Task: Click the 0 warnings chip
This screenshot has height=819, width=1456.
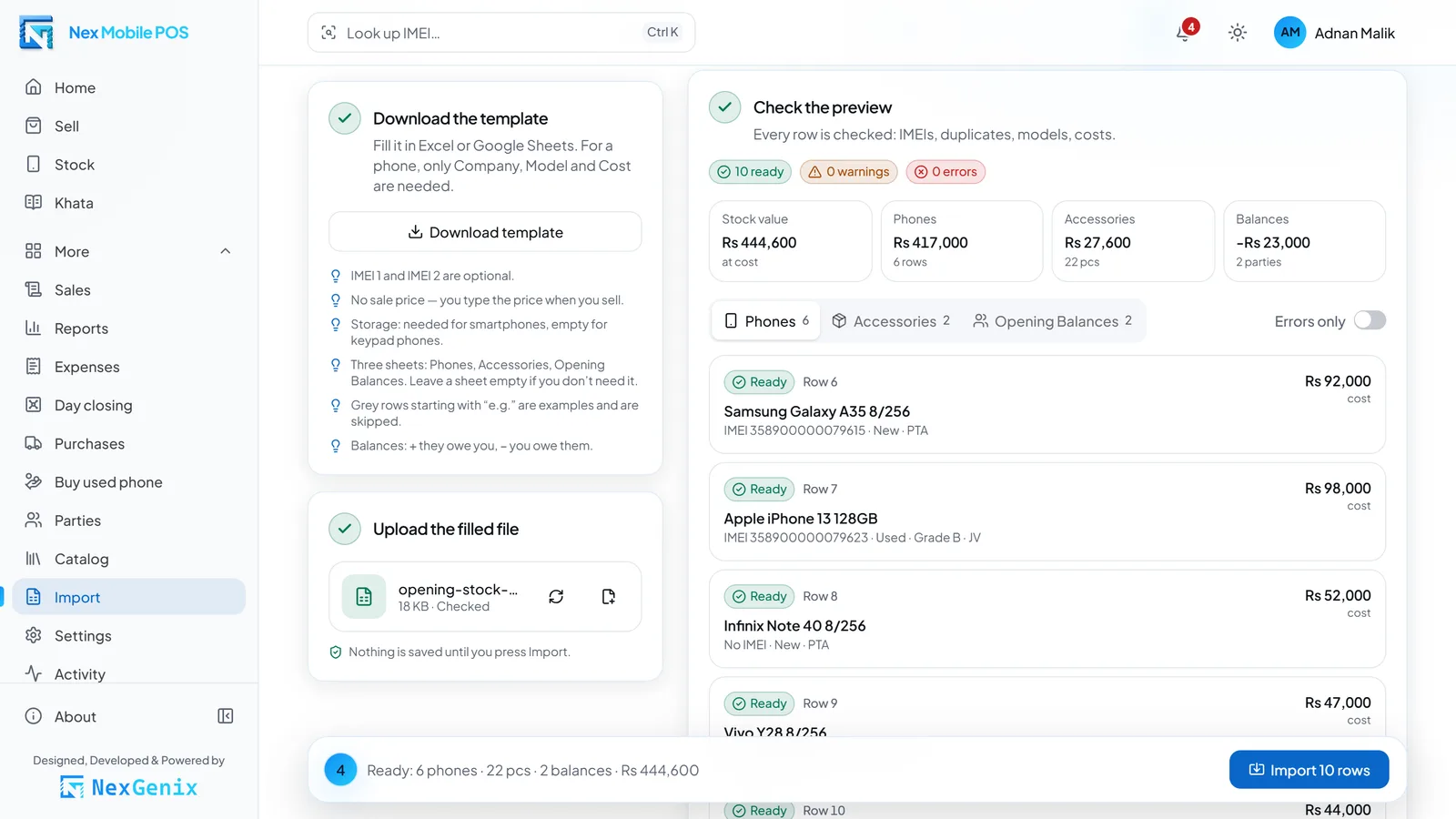Action: 849,172
